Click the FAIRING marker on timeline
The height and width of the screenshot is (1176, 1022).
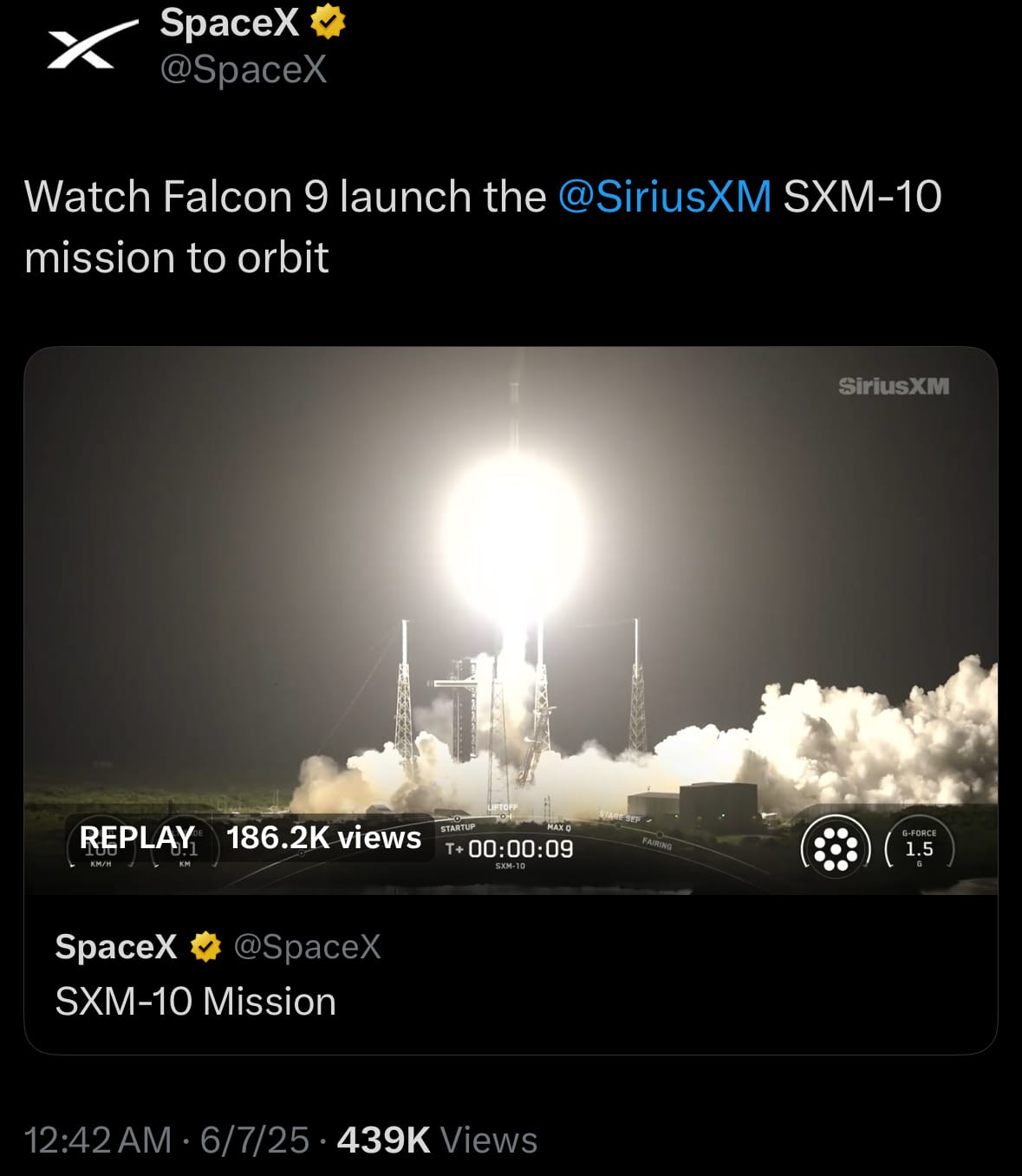(x=657, y=844)
